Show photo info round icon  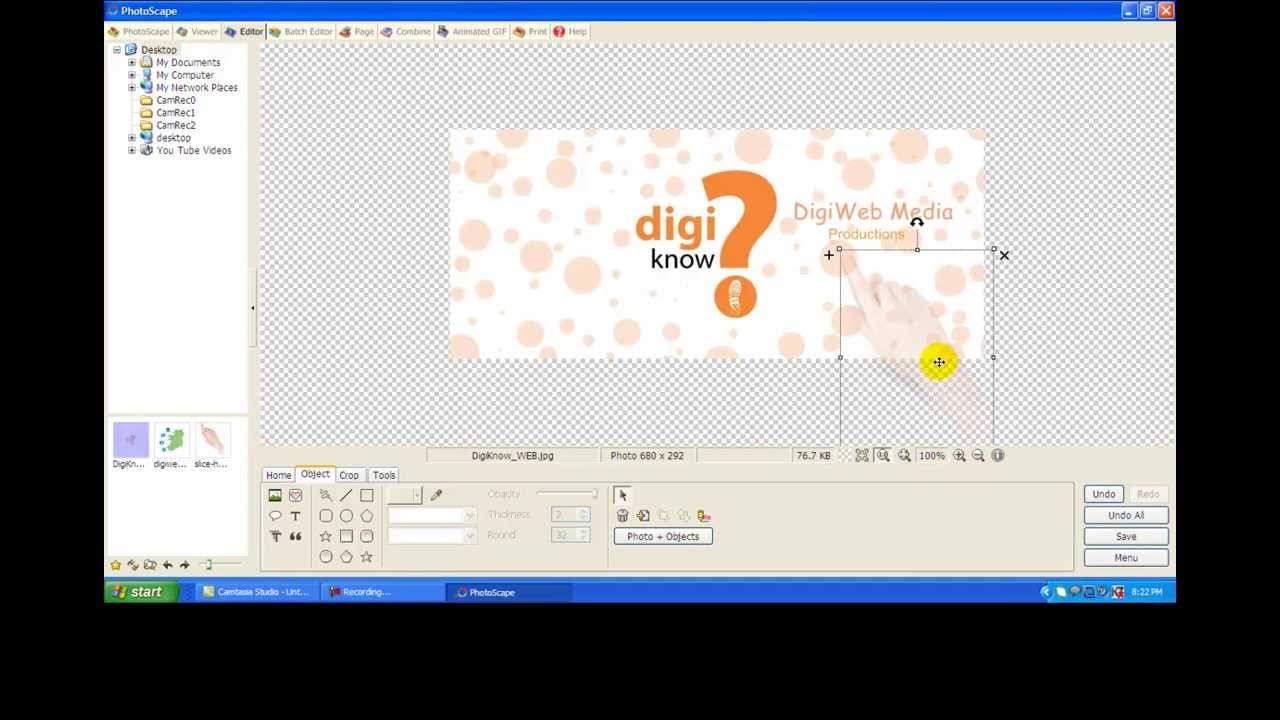998,456
